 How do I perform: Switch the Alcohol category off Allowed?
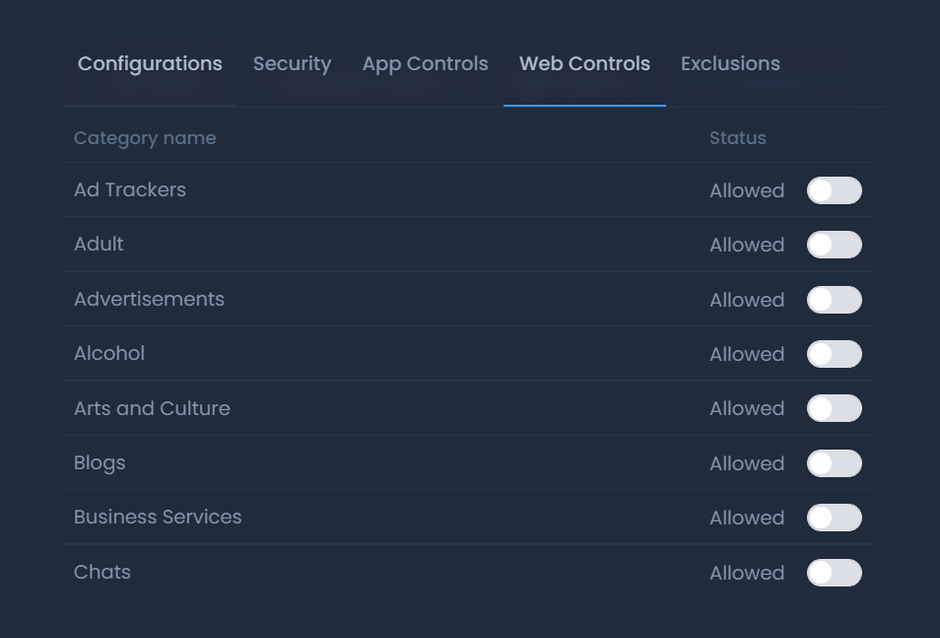[834, 353]
